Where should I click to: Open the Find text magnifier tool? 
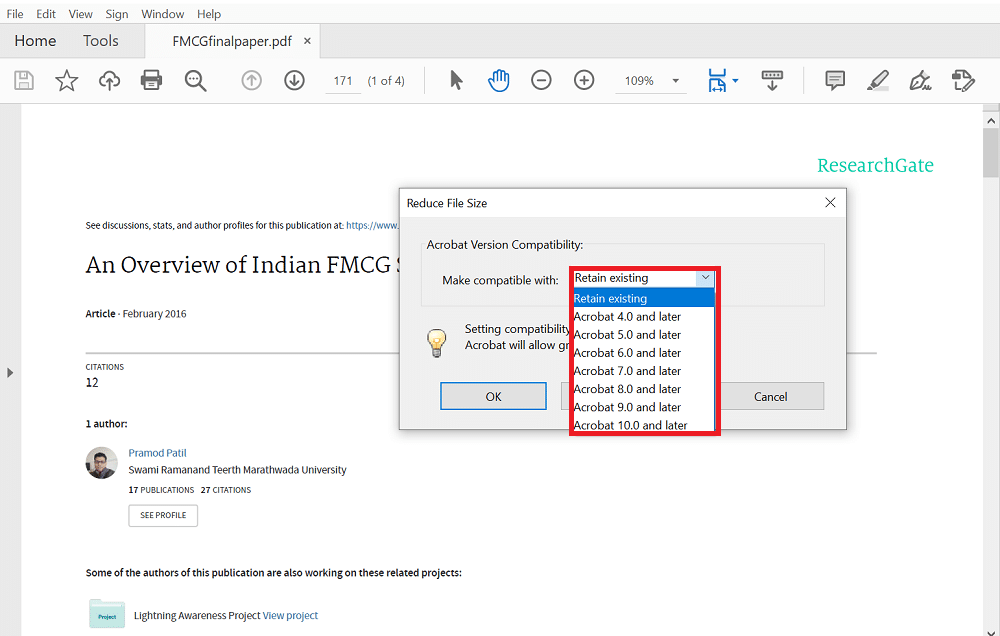(195, 81)
